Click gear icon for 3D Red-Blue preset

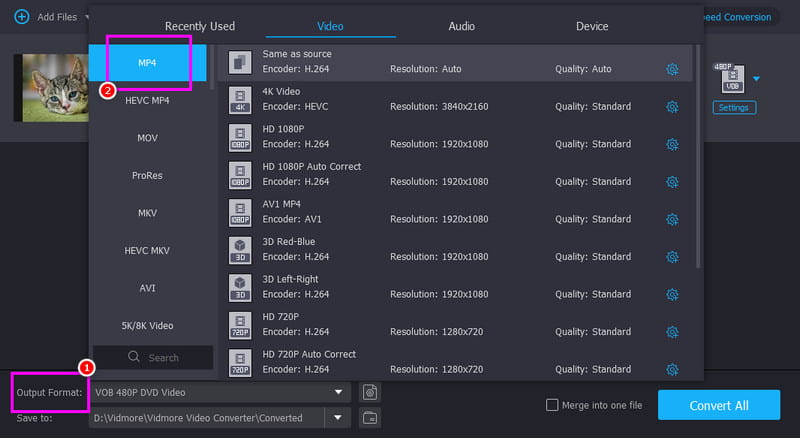672,257
